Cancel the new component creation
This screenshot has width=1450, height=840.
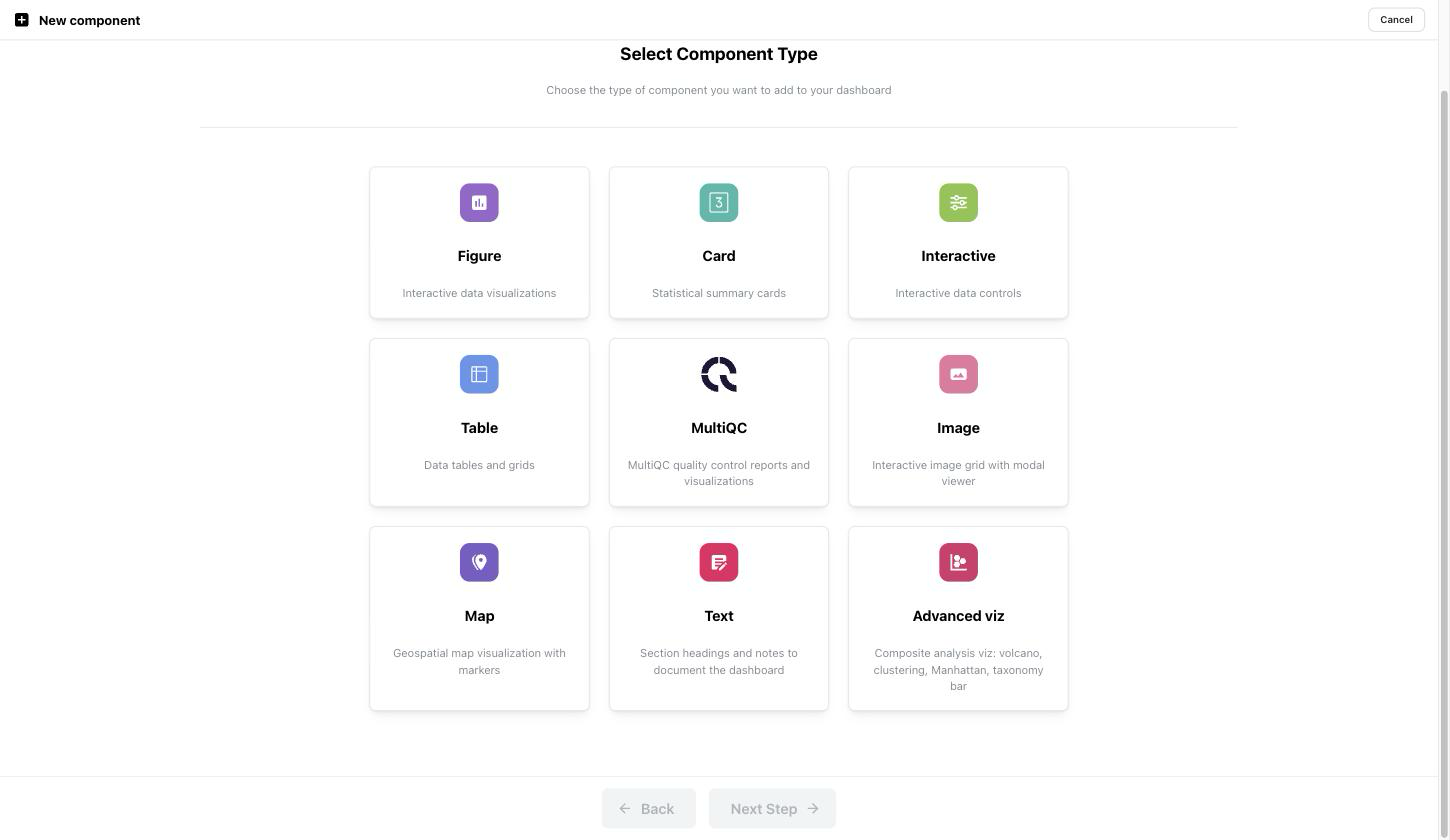(x=1396, y=20)
